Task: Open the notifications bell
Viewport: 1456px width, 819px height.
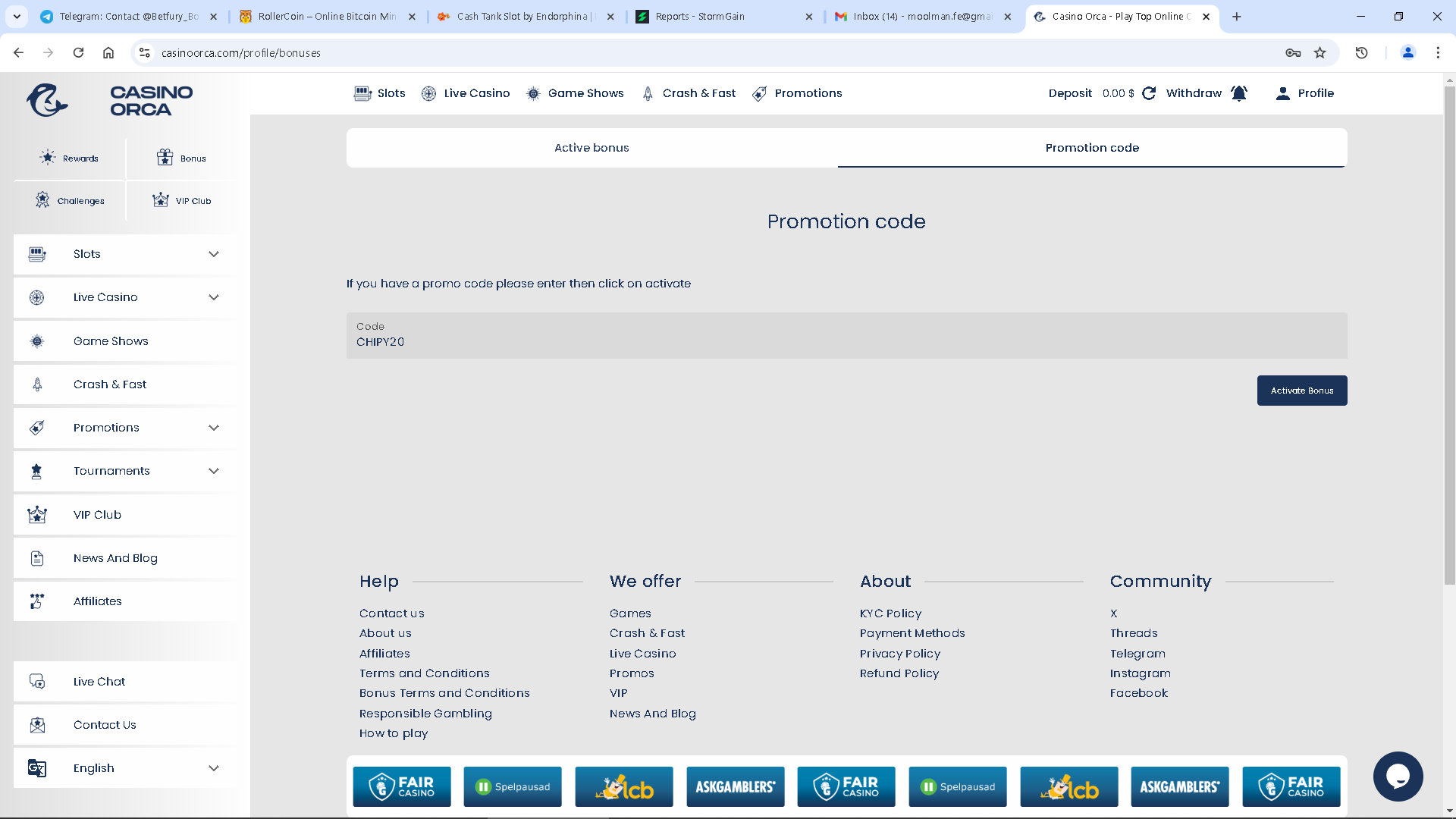Action: [x=1239, y=93]
